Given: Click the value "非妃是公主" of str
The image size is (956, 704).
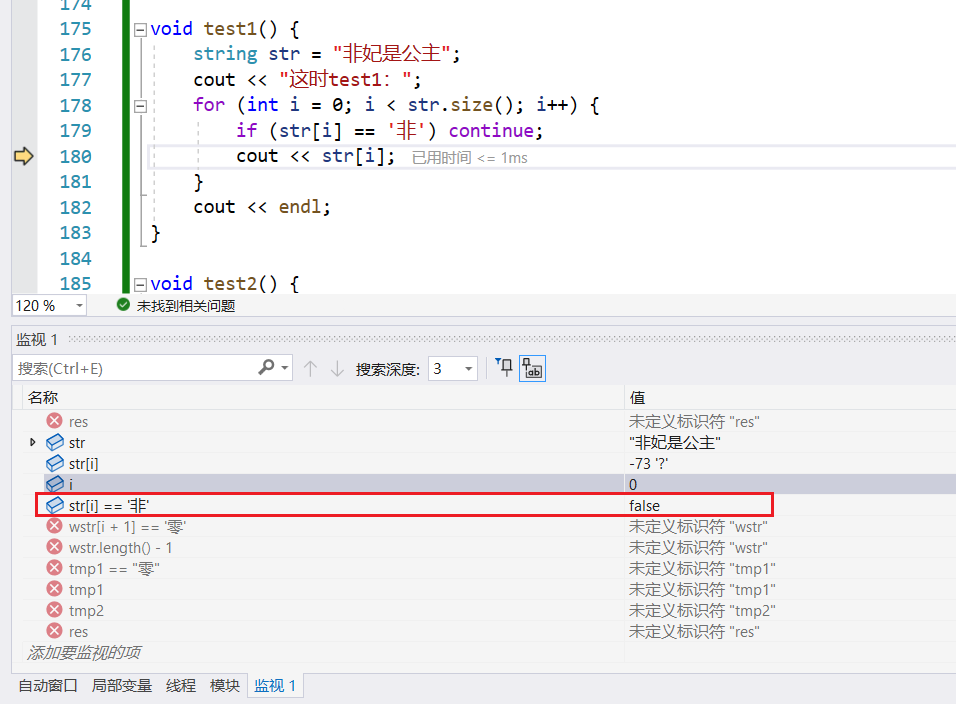Looking at the screenshot, I should pos(674,443).
